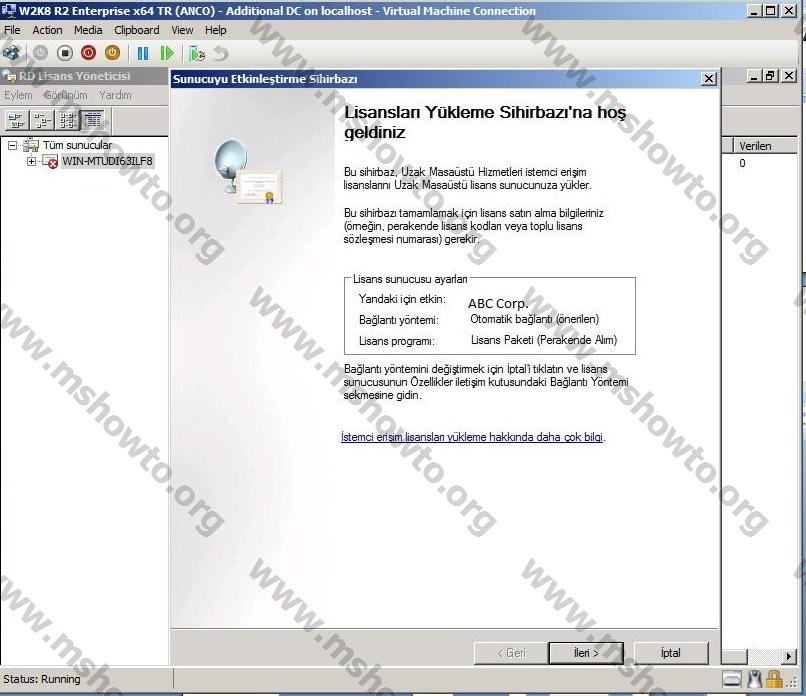The image size is (806, 696).
Task: Expand the WIN-MTUDI63ILF8 server node
Action: [x=31, y=161]
